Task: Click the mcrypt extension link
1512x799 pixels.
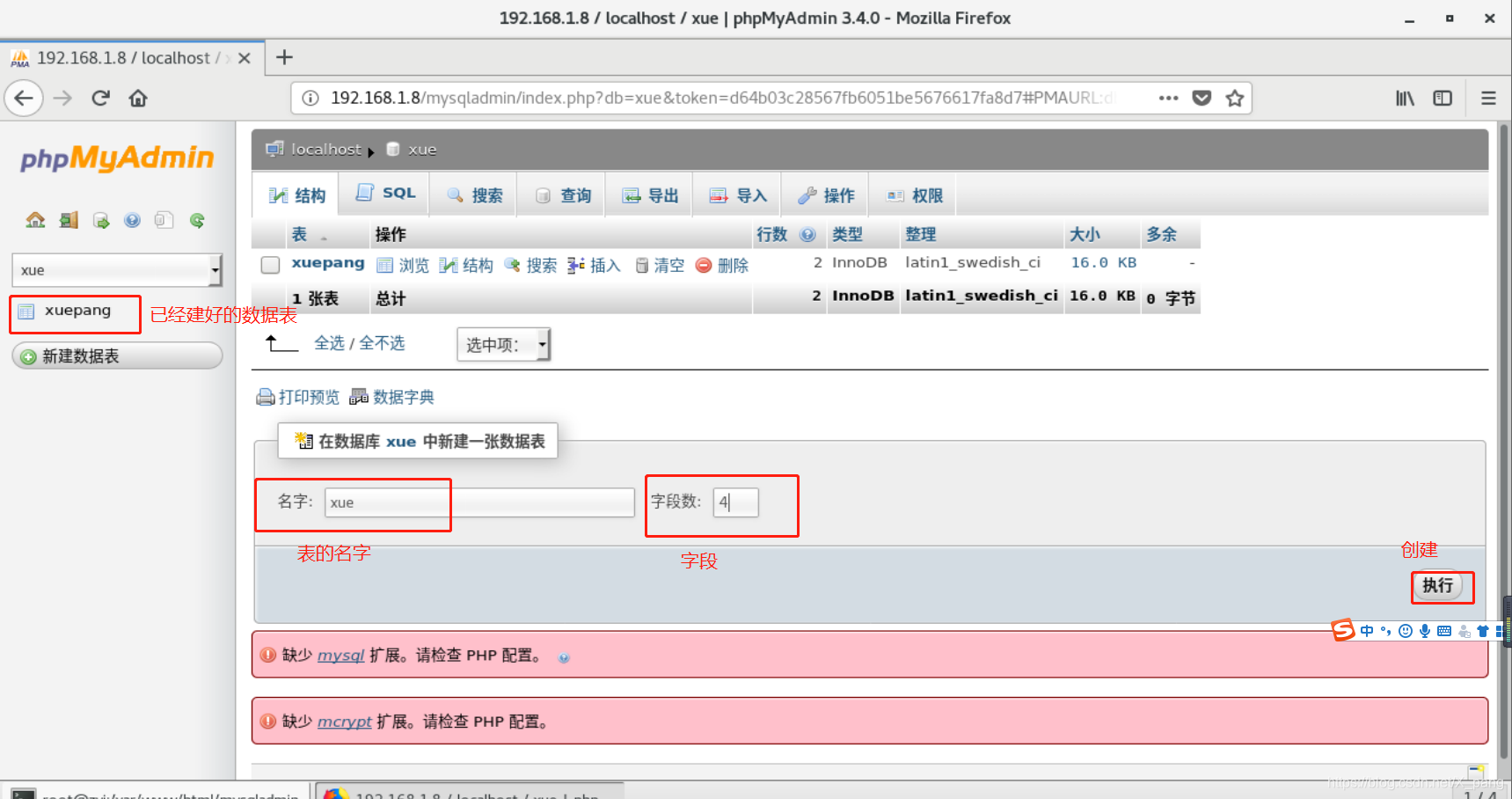Action: pos(345,721)
